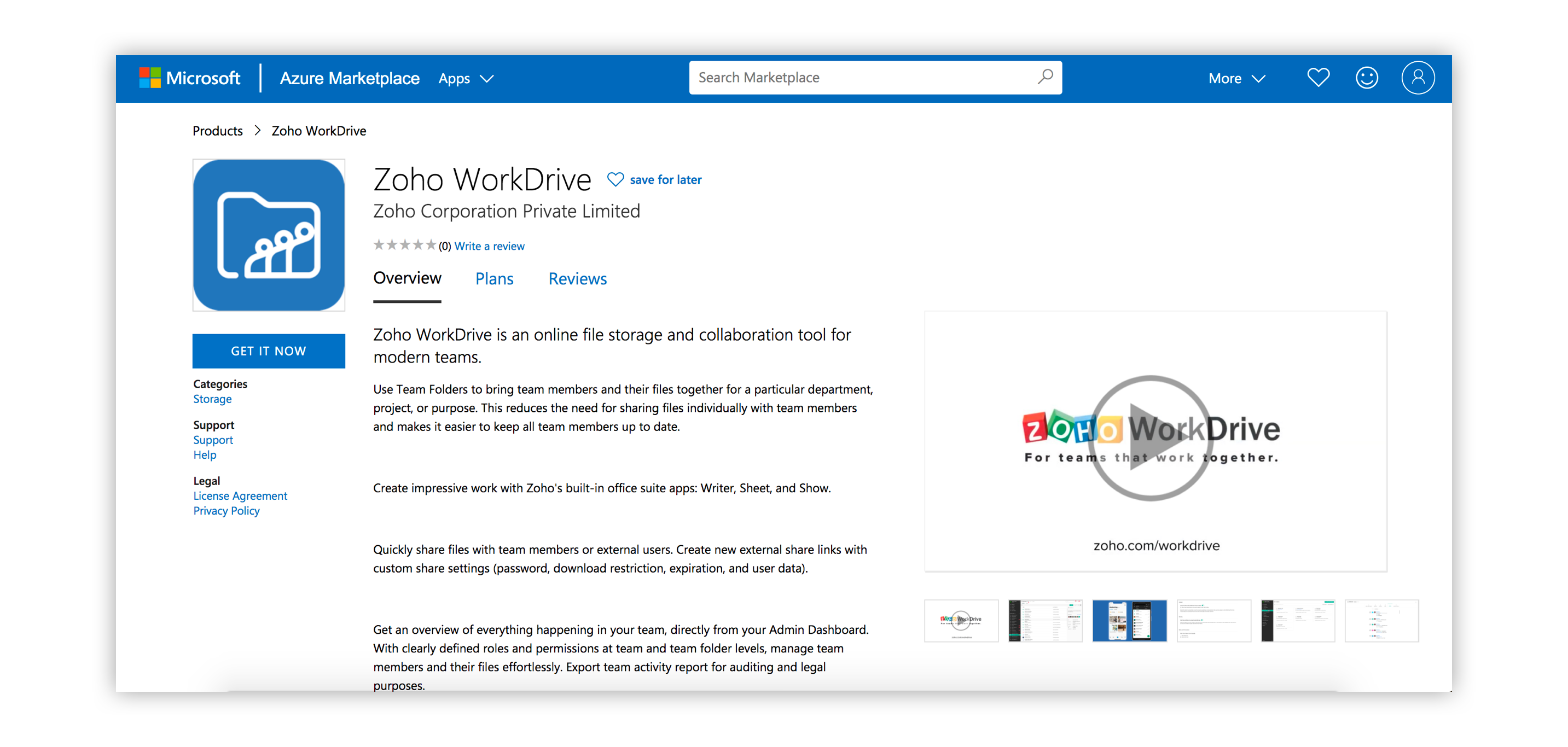
Task: Expand the More dropdown menu
Action: pos(1236,78)
